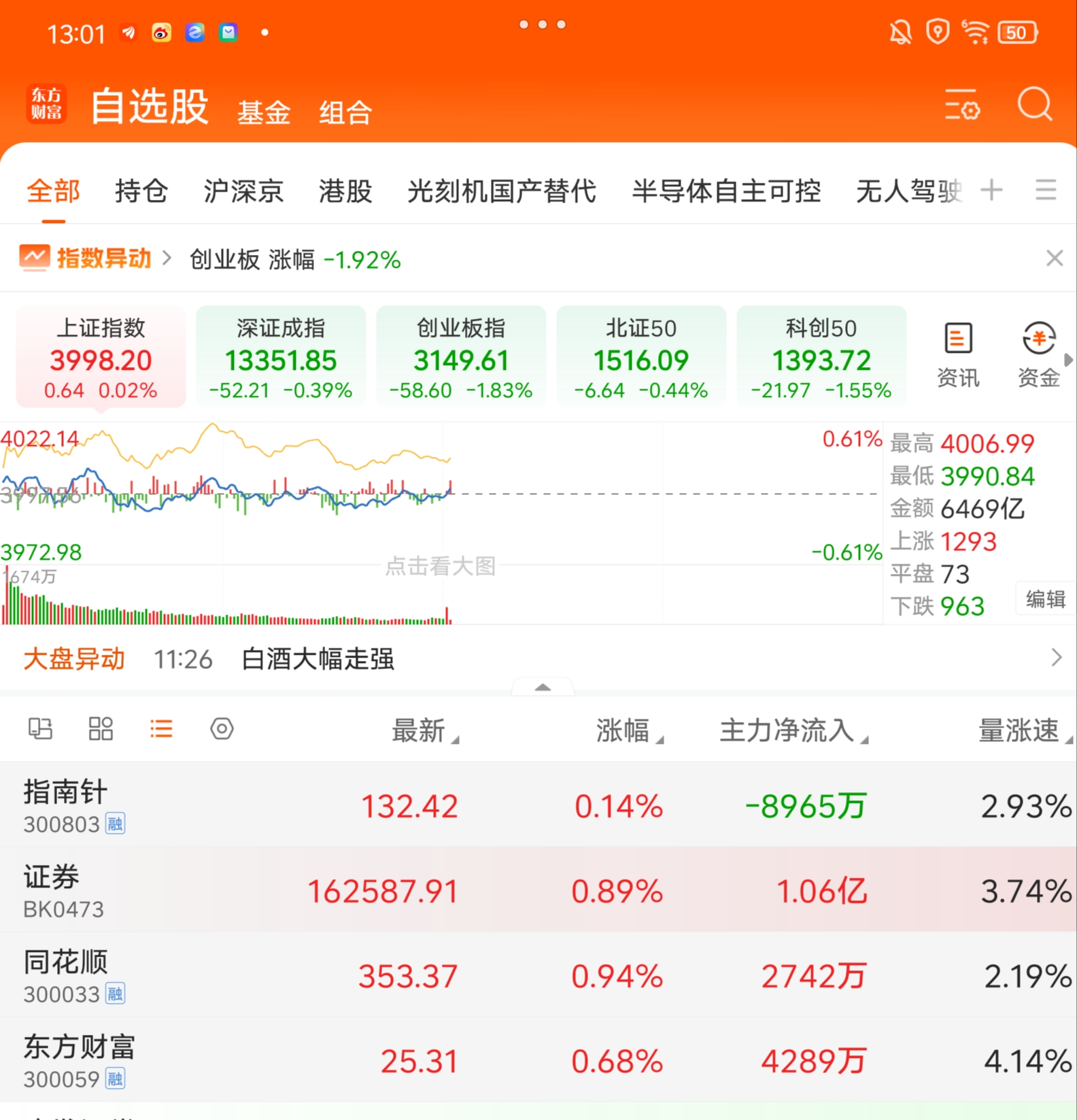Select the 科创50 index card

click(x=821, y=357)
